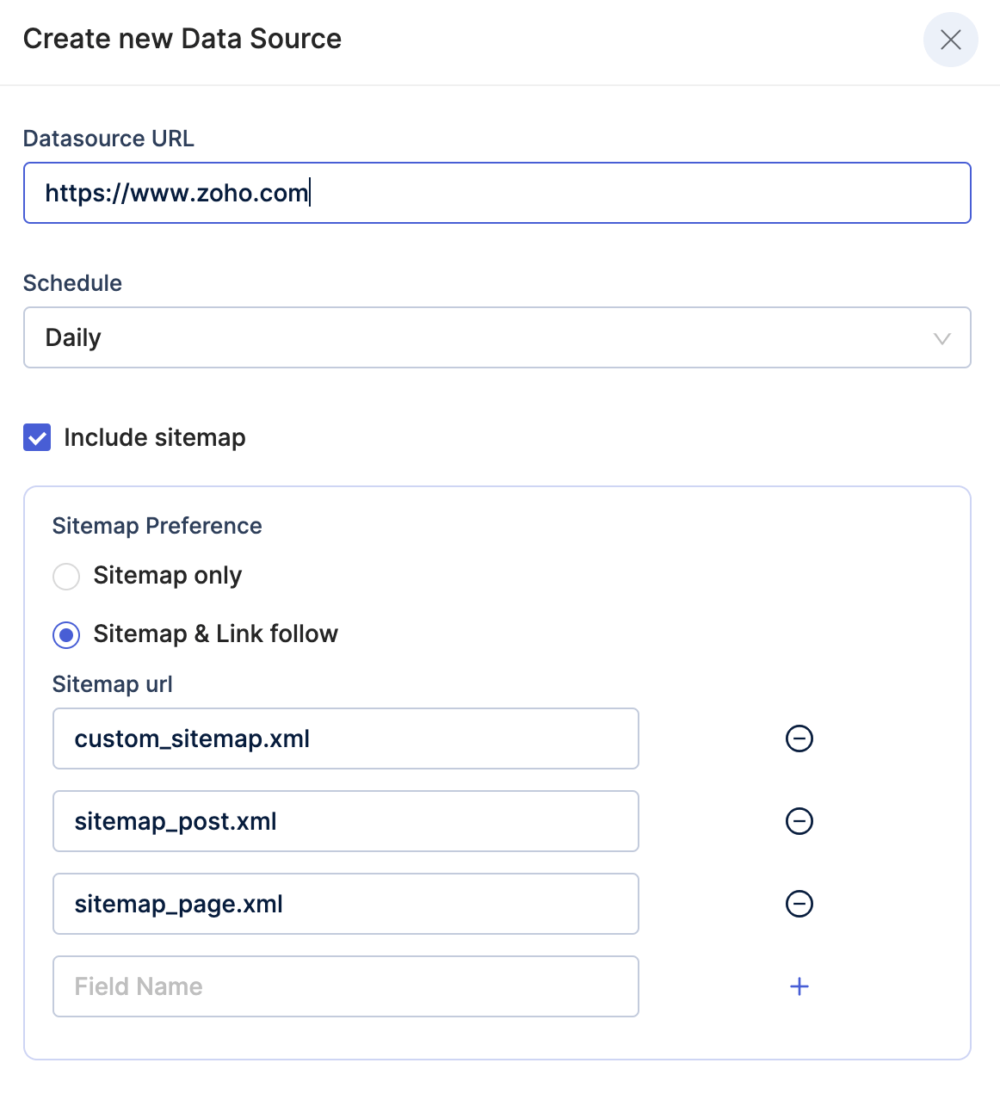Edit the sitemap_post.xml input field

[345, 821]
